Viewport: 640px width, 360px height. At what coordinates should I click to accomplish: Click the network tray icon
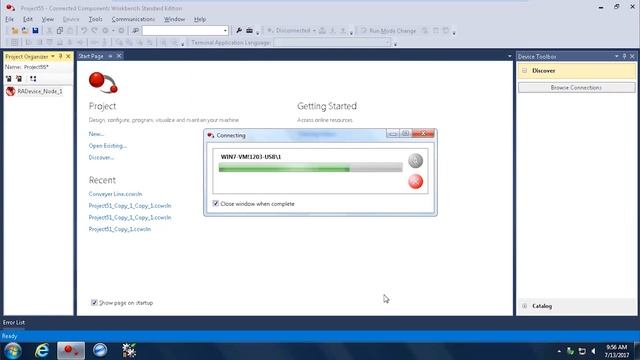click(x=582, y=351)
